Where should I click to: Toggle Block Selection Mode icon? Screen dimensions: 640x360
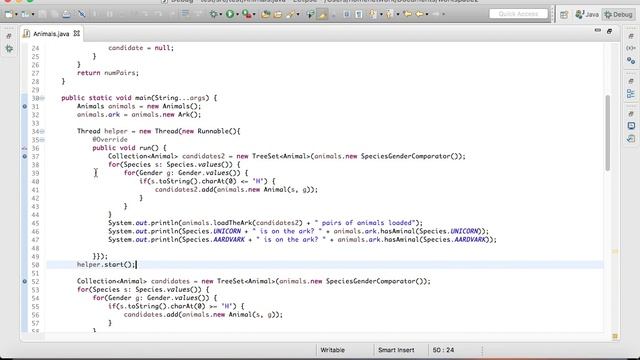pyautogui.click(x=347, y=14)
